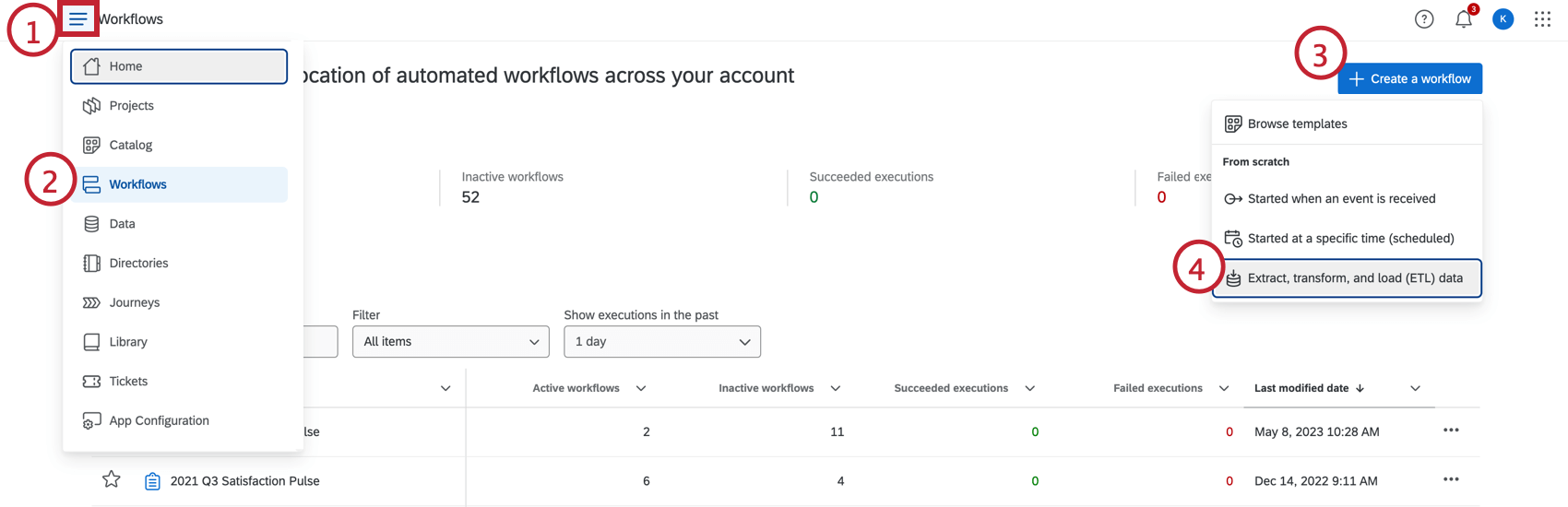1568x507 pixels.
Task: Select Browse templates option
Action: tap(1297, 124)
